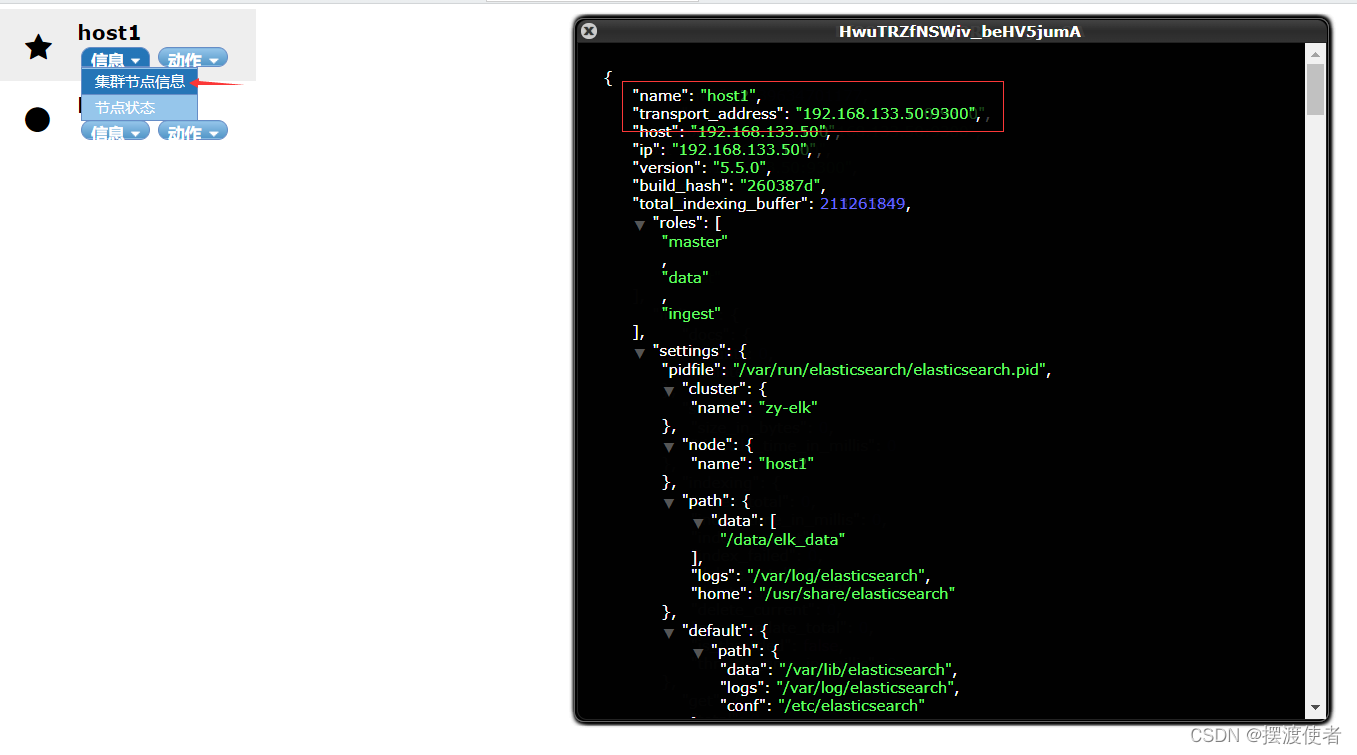Open the 动作 dropdown under host1
The width and height of the screenshot is (1357, 755).
[192, 60]
